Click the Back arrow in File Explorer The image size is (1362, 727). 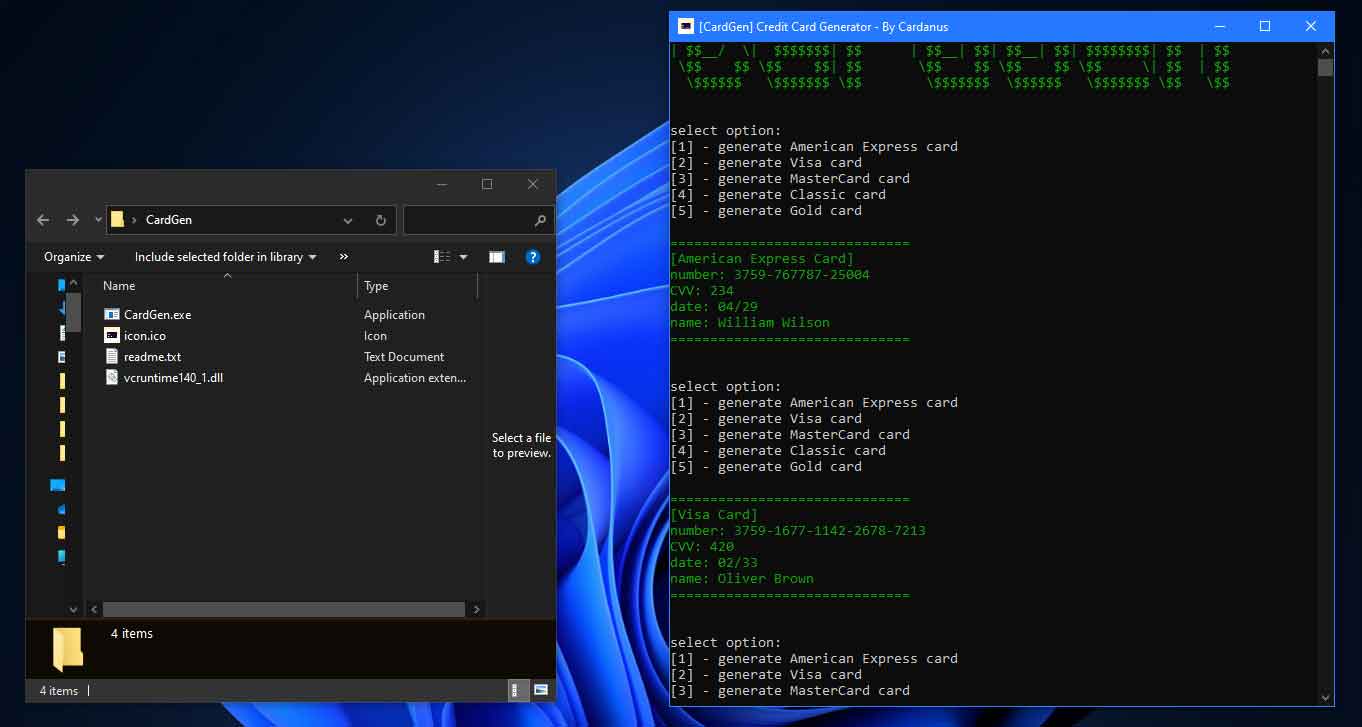43,220
